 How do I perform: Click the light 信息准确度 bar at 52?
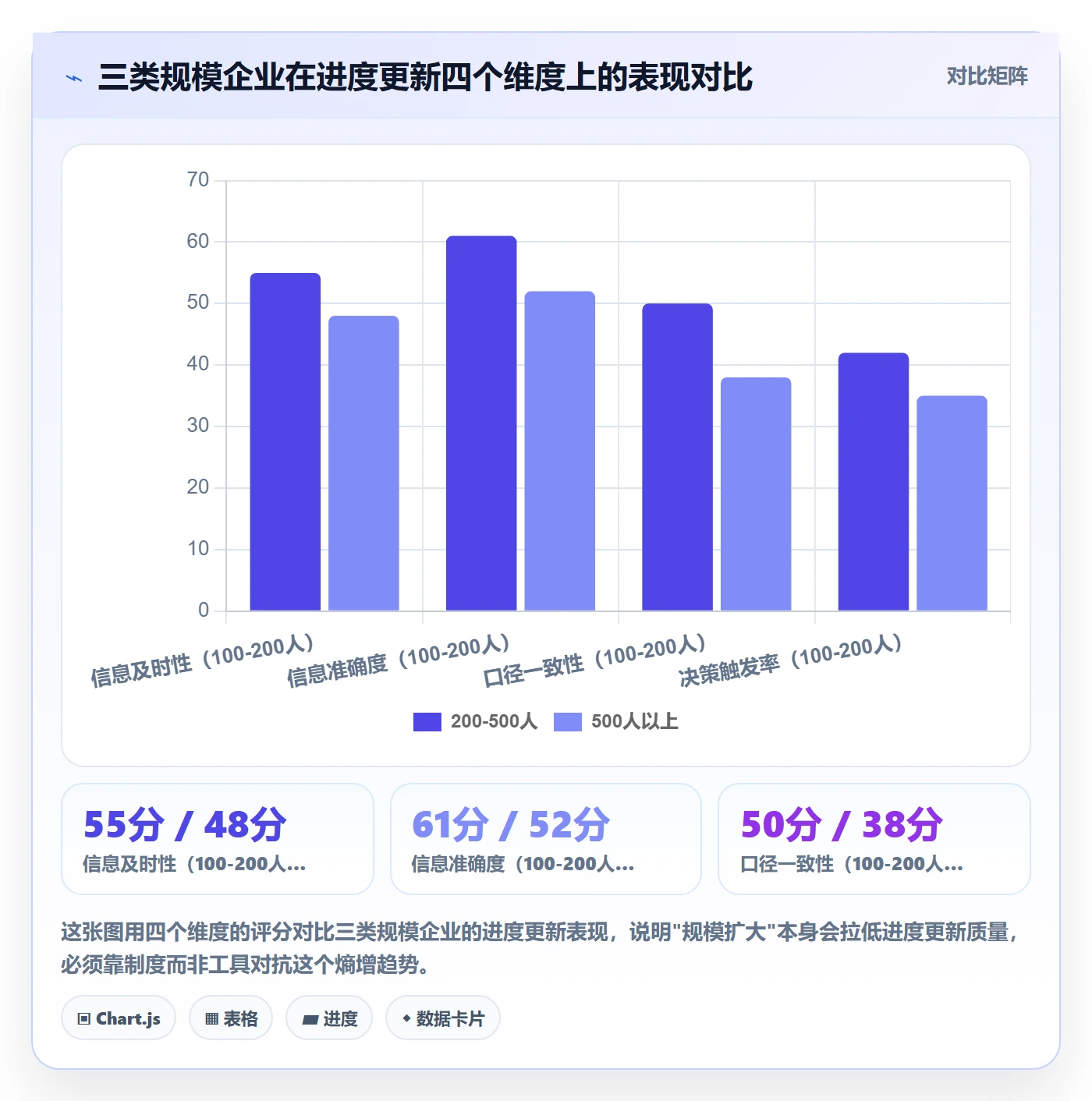(560, 451)
